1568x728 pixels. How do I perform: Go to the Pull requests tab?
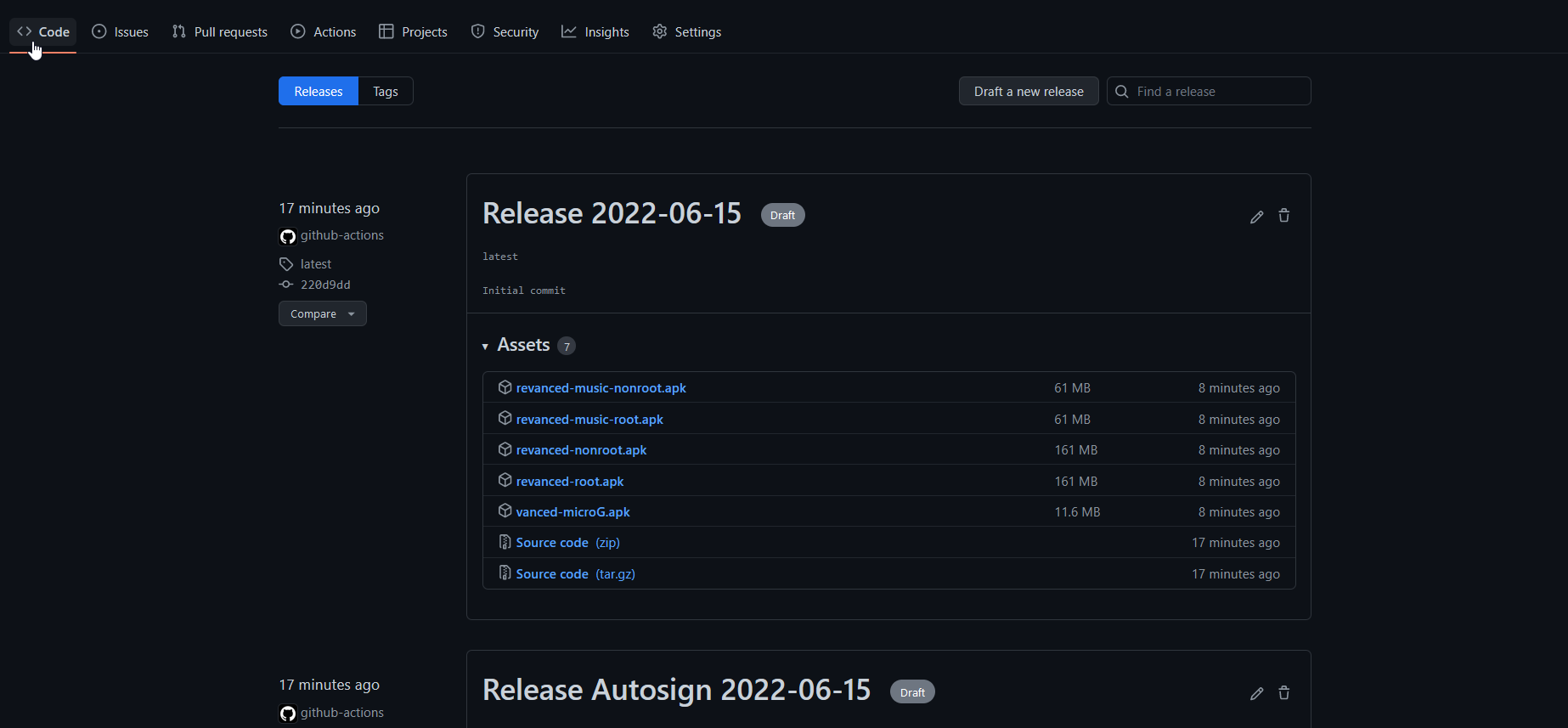coord(220,31)
